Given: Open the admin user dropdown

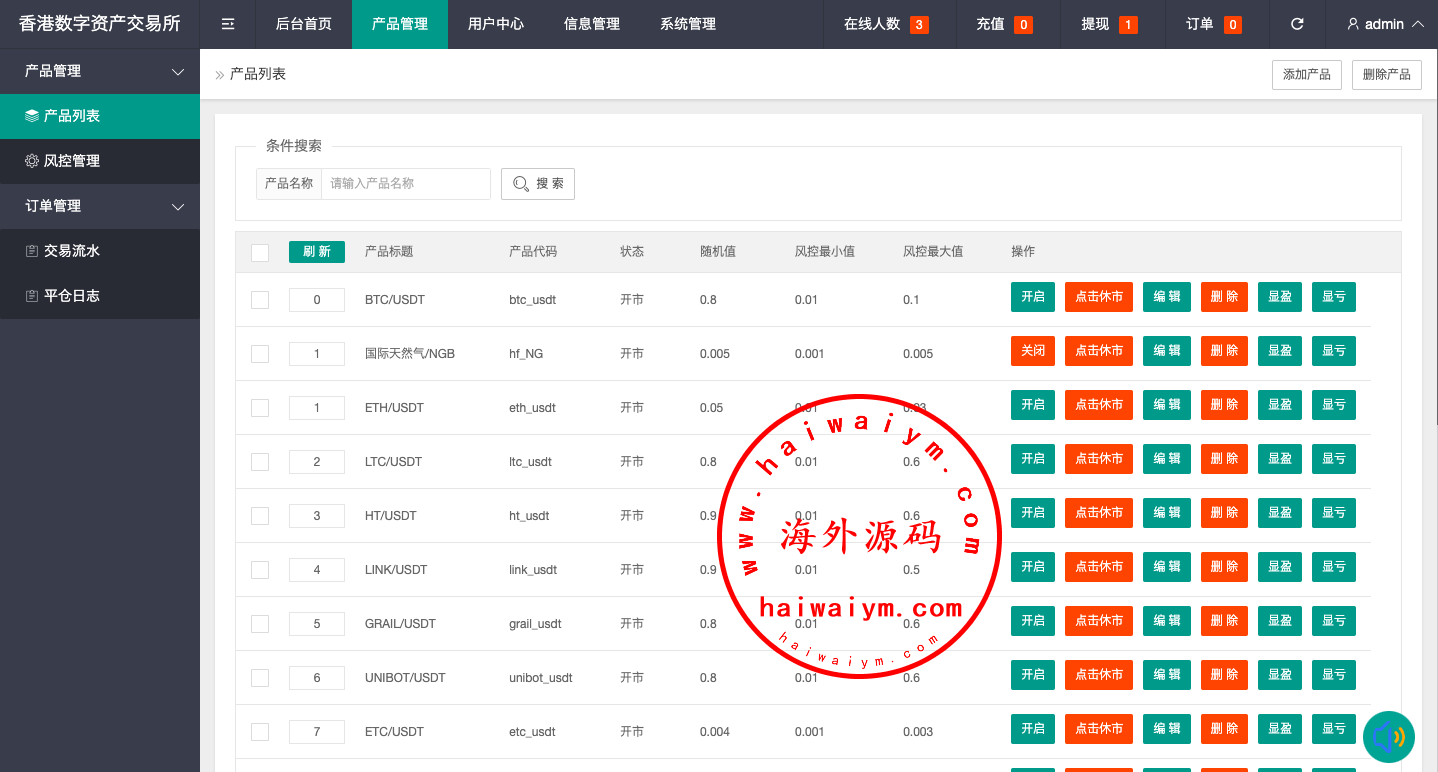Looking at the screenshot, I should [1385, 24].
